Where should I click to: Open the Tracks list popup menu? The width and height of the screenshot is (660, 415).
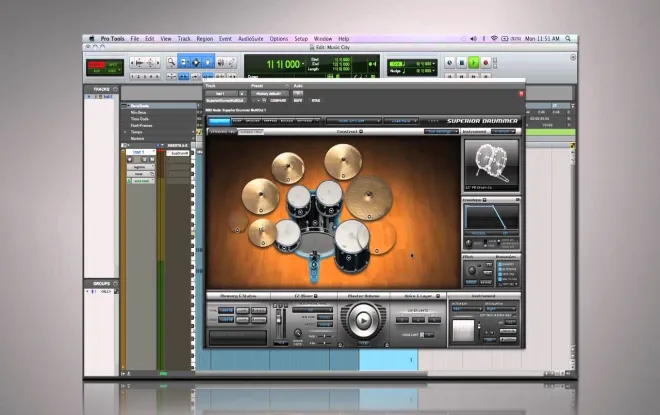(x=115, y=89)
